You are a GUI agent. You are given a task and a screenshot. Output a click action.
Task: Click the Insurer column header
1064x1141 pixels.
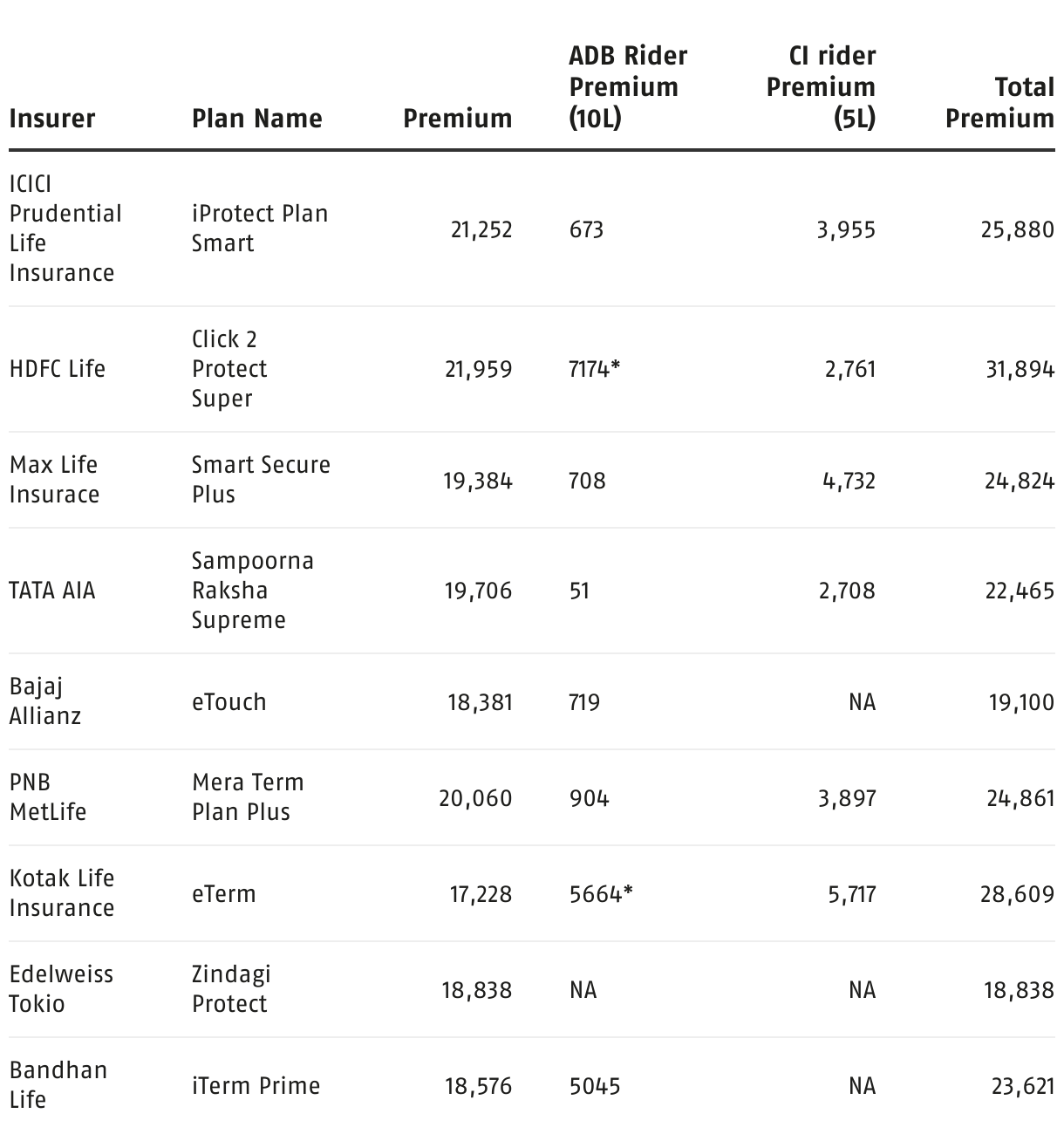[52, 119]
